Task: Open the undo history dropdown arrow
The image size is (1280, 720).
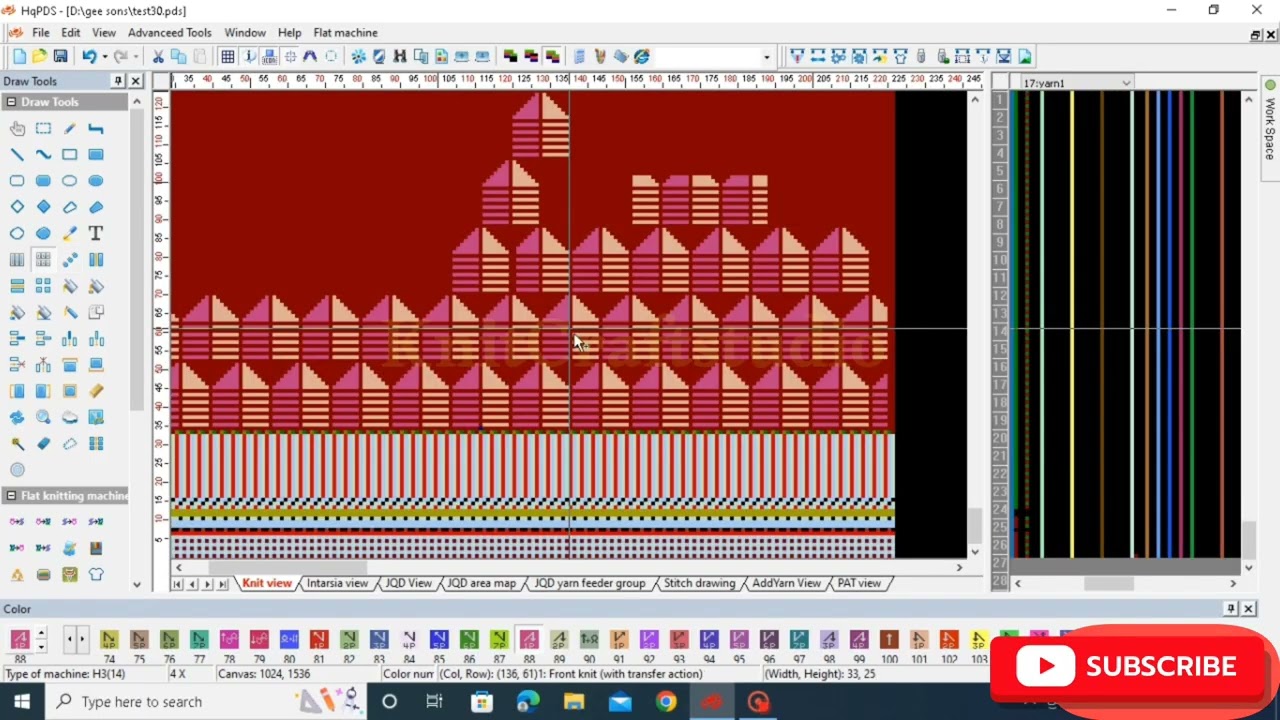Action: click(x=104, y=57)
